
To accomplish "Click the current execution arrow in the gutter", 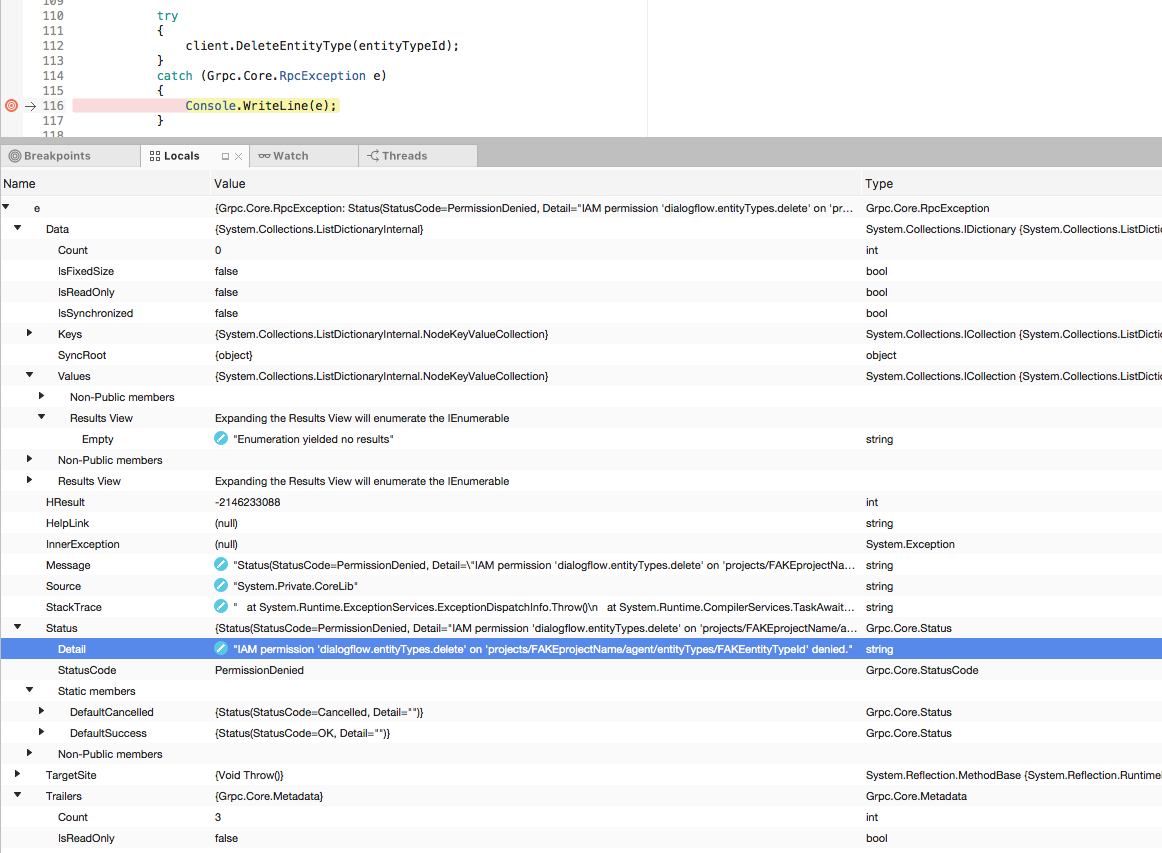I will [x=30, y=105].
